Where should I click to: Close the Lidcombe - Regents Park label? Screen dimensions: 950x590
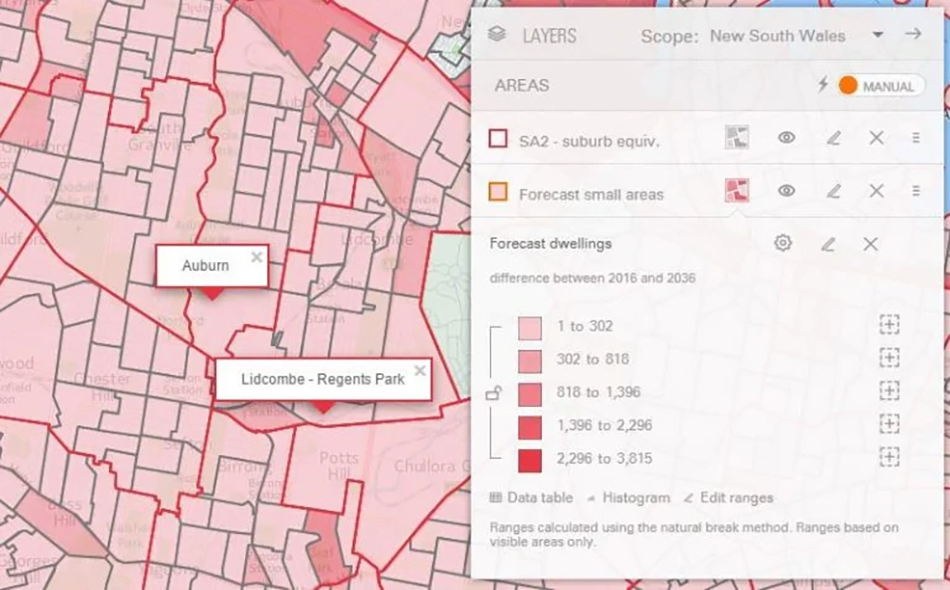420,371
